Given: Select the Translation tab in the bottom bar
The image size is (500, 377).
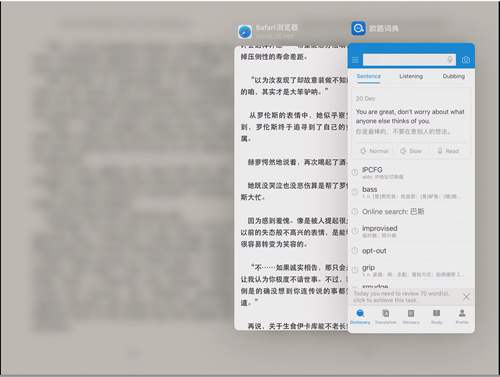Looking at the screenshot, I should (x=386, y=317).
